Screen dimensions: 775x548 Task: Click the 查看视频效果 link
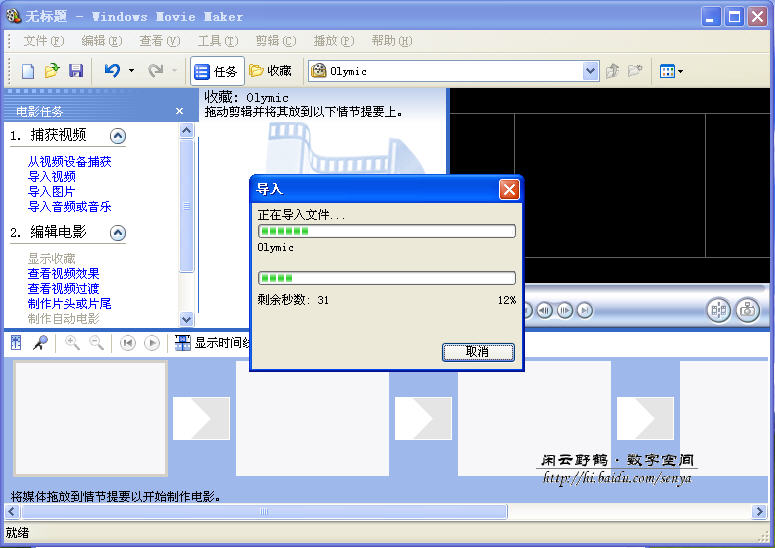coord(63,273)
